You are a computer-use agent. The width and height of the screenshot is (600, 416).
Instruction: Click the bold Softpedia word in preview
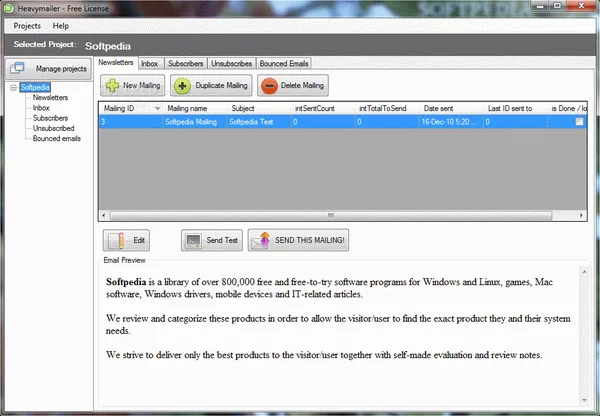tap(126, 282)
